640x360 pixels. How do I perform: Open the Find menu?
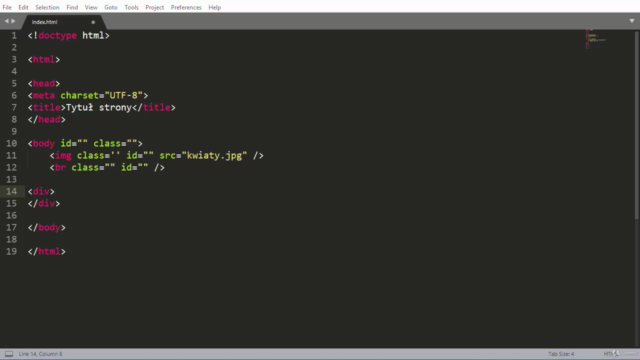tap(72, 7)
